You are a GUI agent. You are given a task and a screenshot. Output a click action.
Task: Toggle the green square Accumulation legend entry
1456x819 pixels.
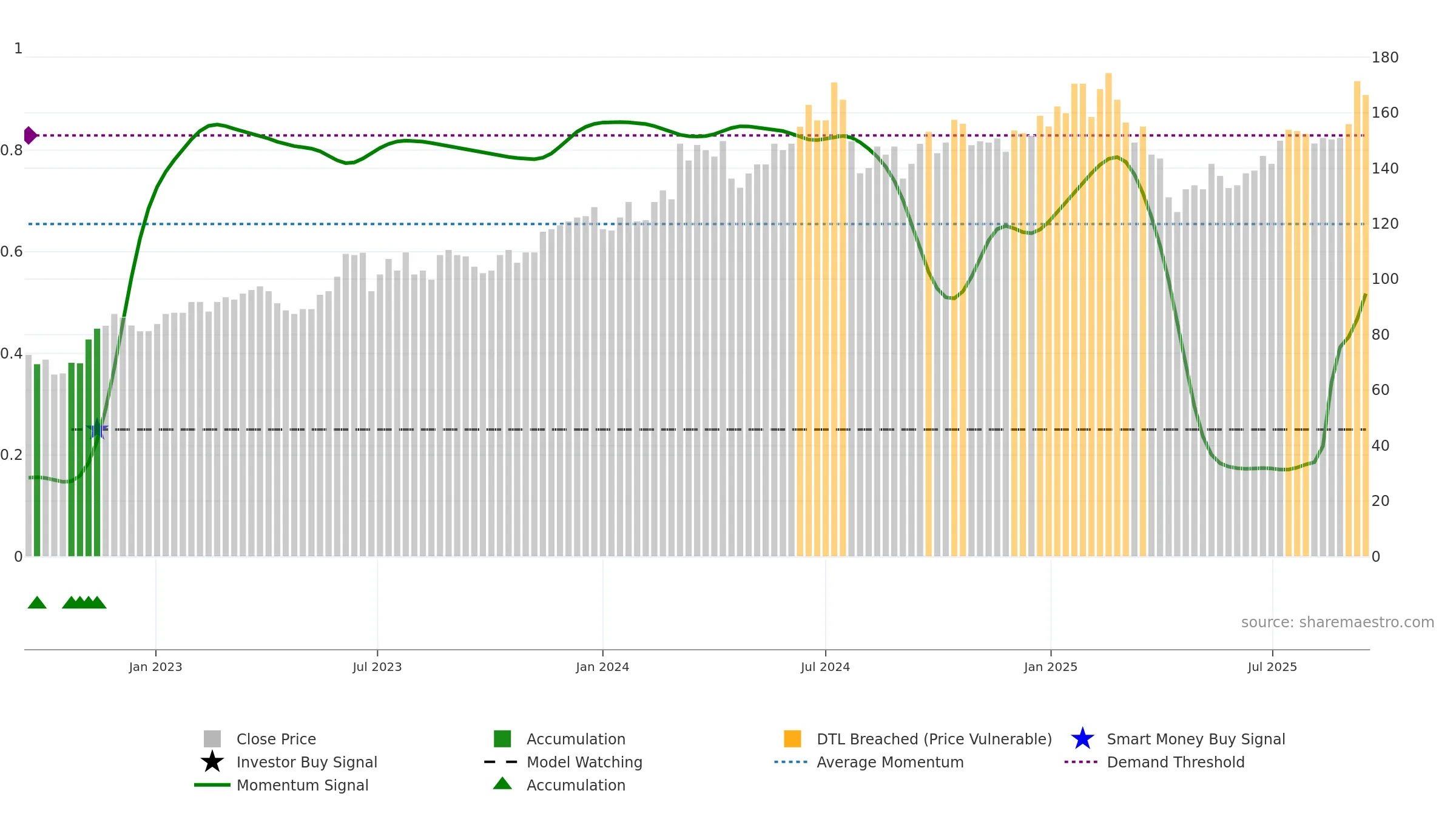(560, 739)
